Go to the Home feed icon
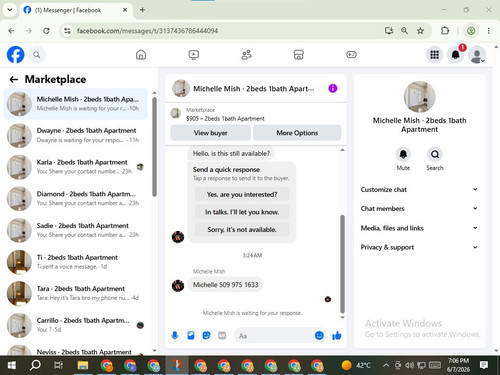This screenshot has height=375, width=500. 141,55
